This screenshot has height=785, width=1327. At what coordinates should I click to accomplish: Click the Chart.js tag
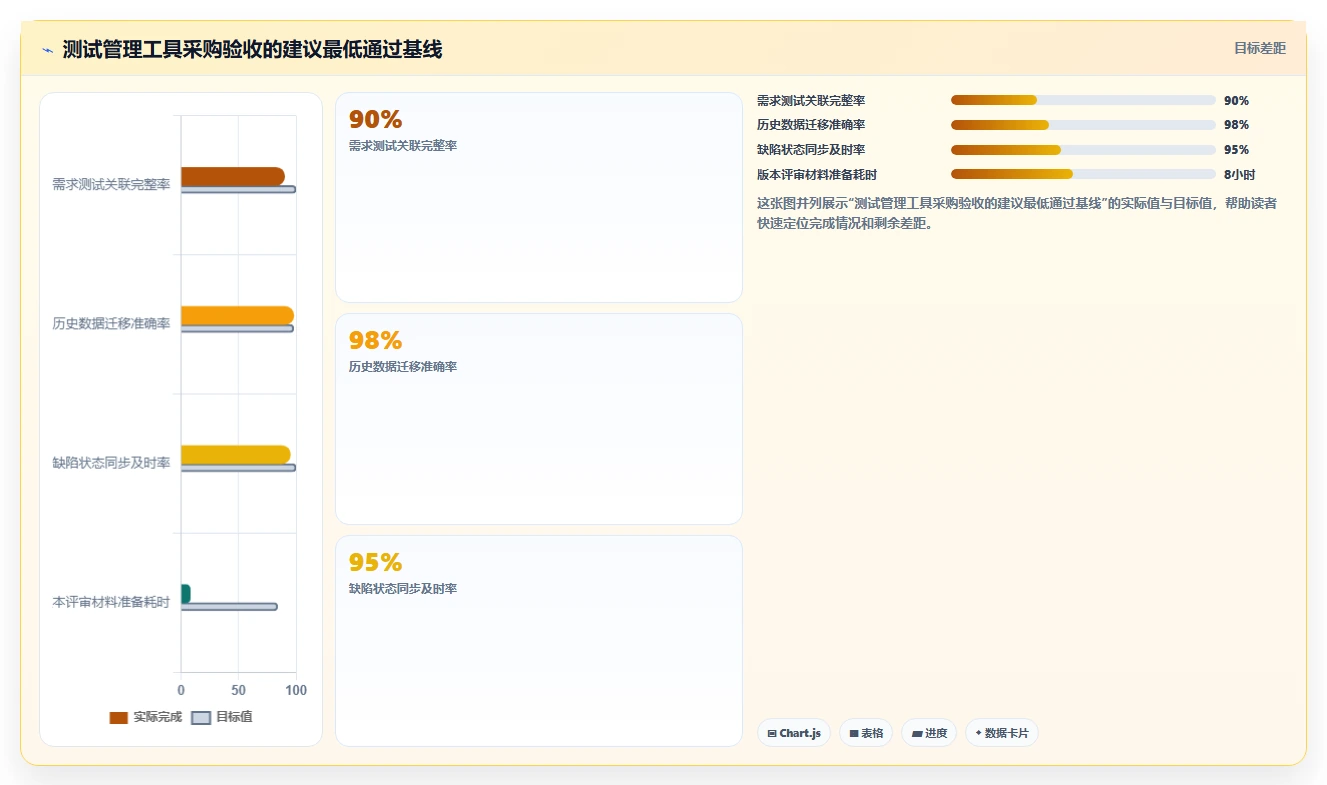[794, 733]
